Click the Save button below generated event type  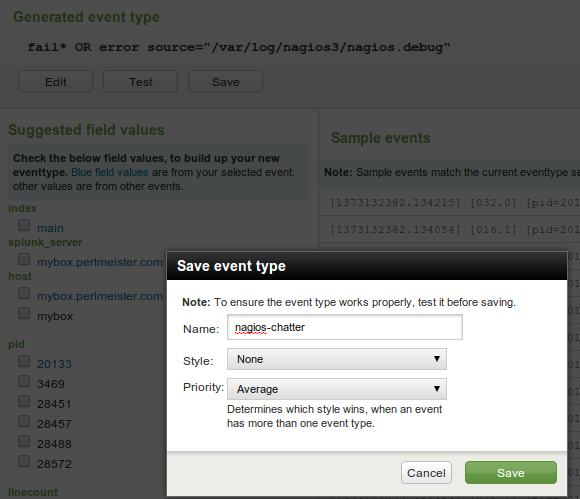pyautogui.click(x=226, y=82)
